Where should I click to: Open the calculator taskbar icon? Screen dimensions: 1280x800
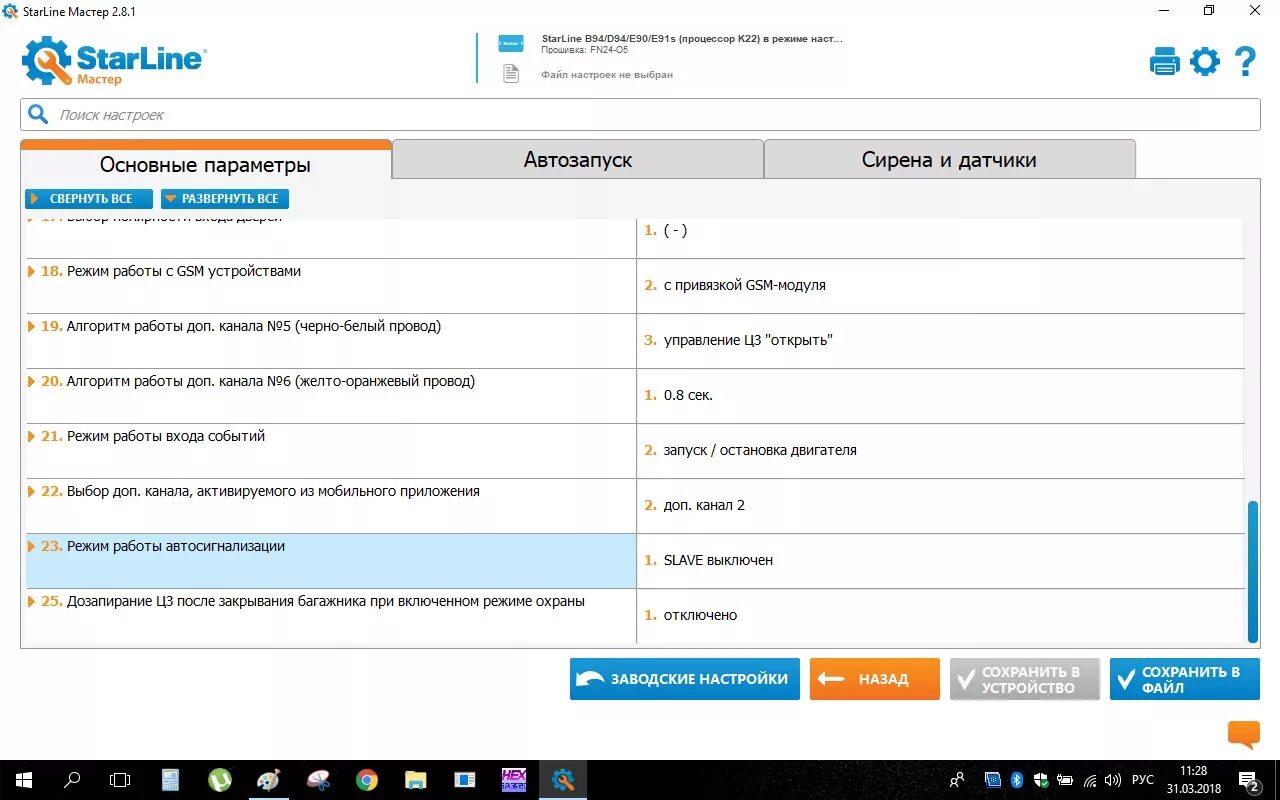click(170, 780)
